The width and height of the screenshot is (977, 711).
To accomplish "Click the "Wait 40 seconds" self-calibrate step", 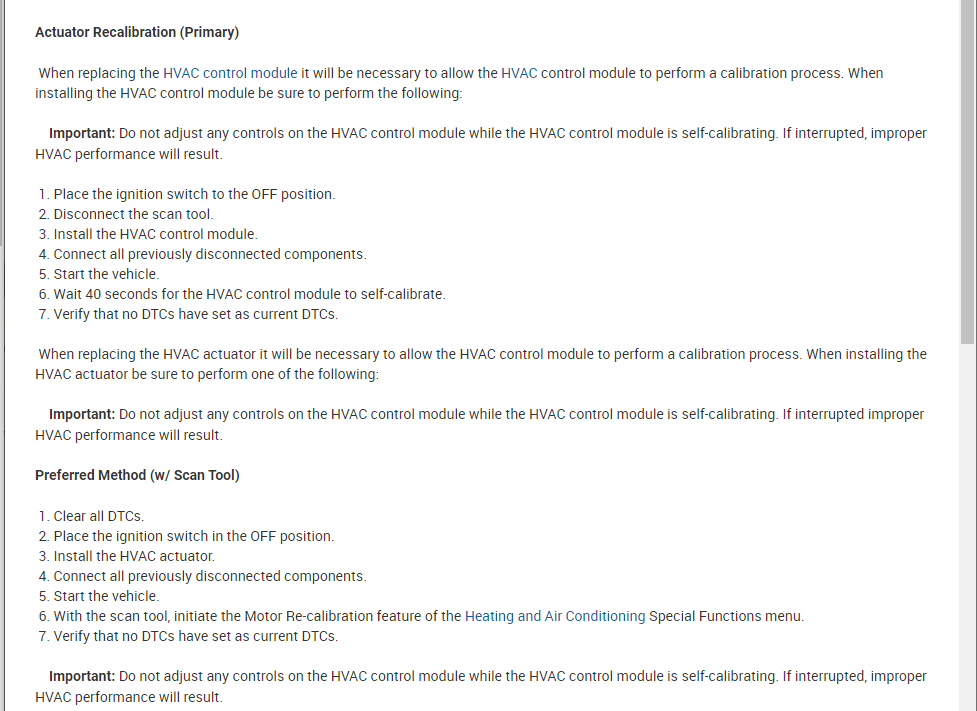I will (x=249, y=294).
